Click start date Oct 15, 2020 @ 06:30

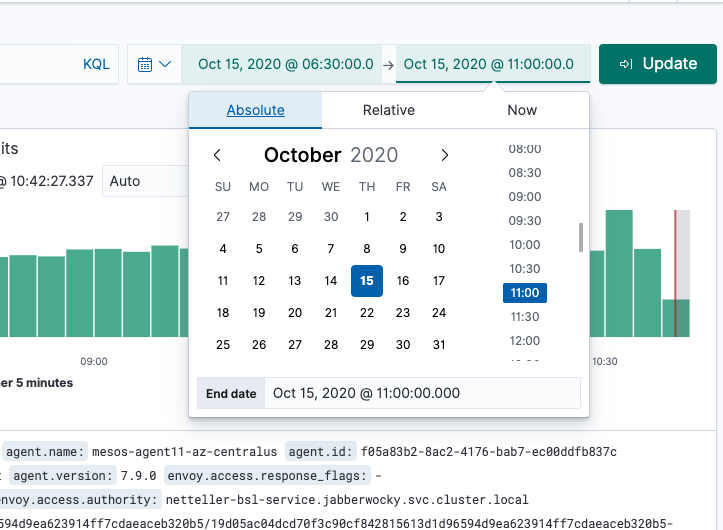286,64
